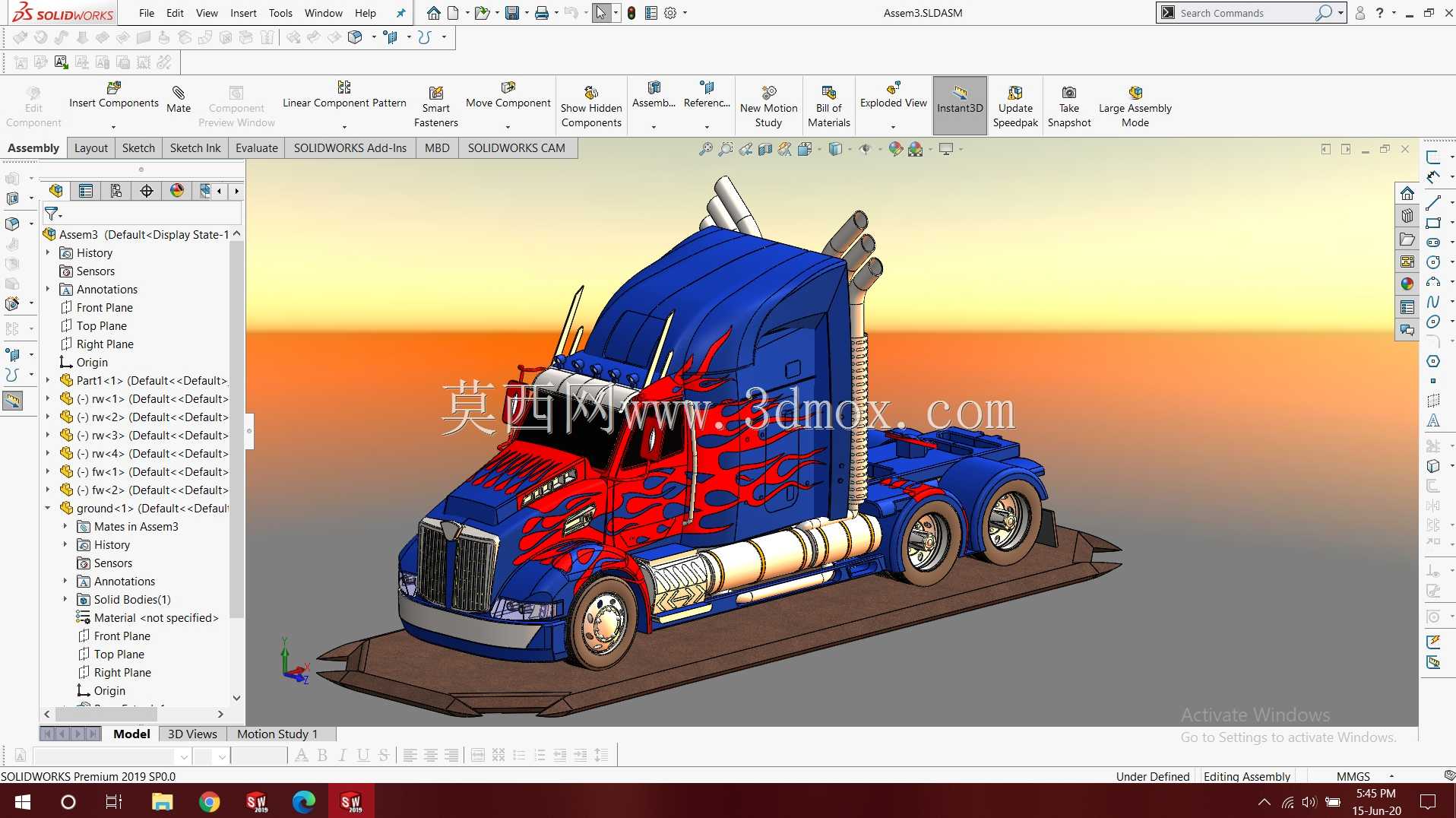Select the top-level Top Plane

pyautogui.click(x=93, y=325)
